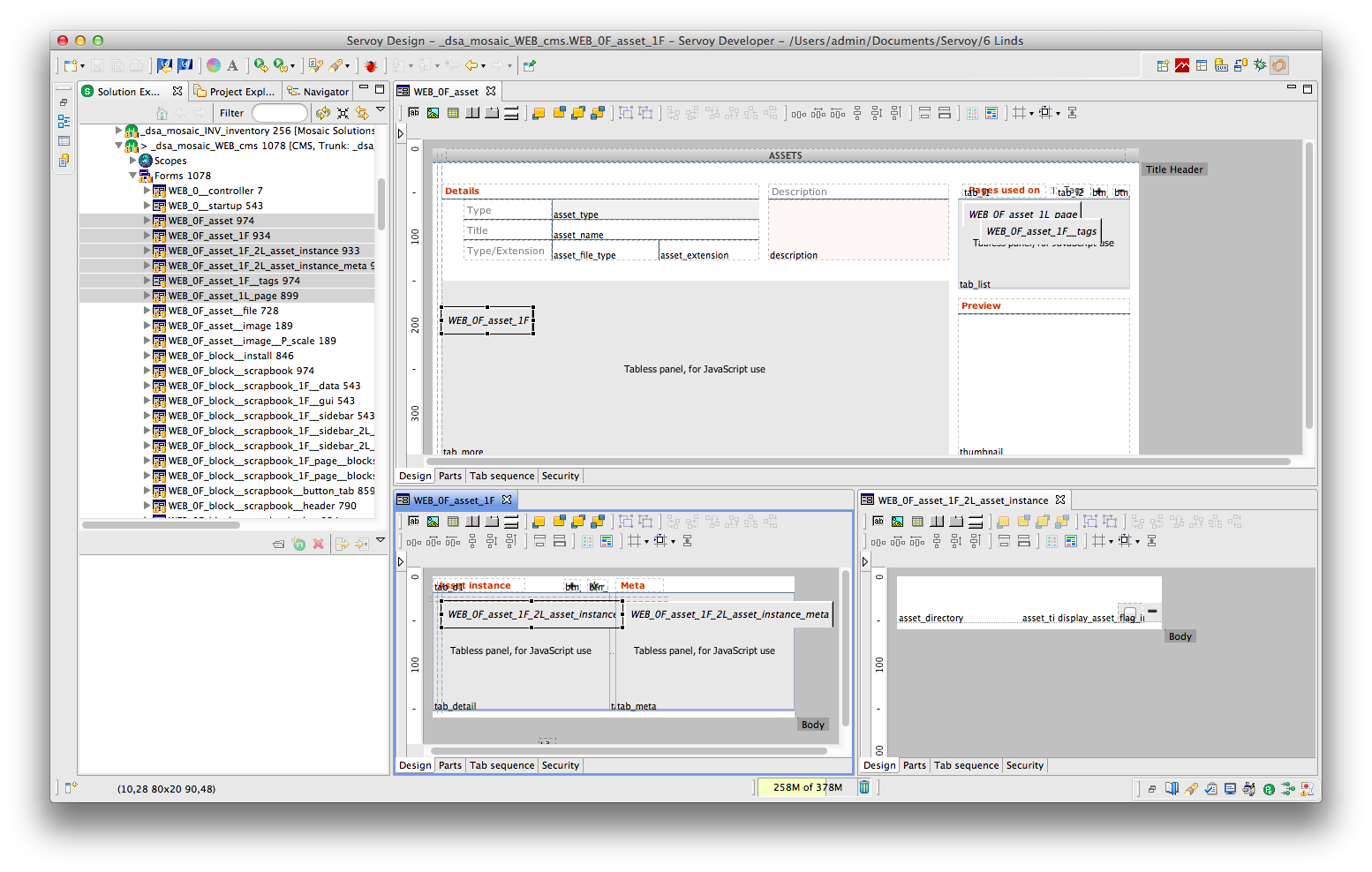Place field 'ab' icon in WEB_0F_asset_1F toolbar

[x=413, y=522]
